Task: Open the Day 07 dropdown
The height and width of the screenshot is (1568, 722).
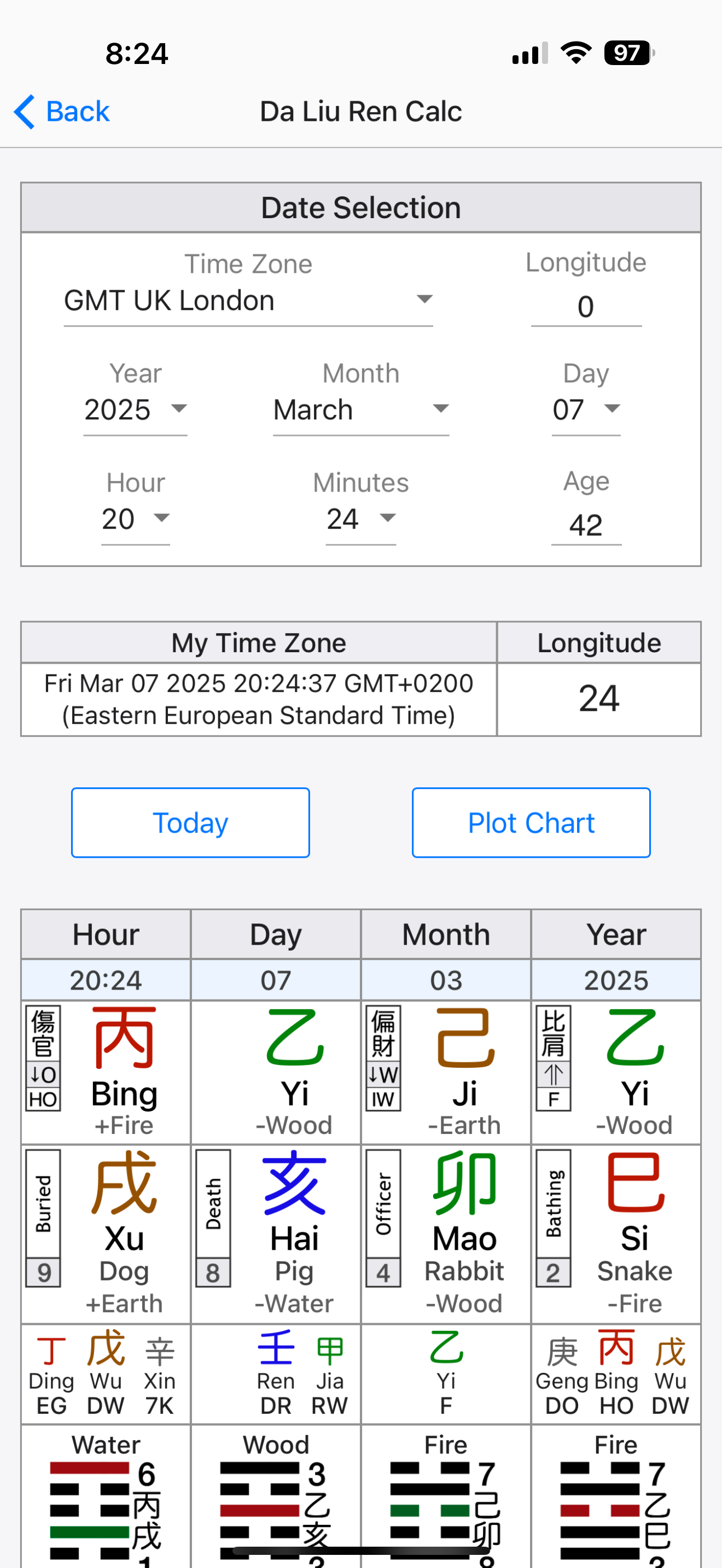Action: pos(586,409)
